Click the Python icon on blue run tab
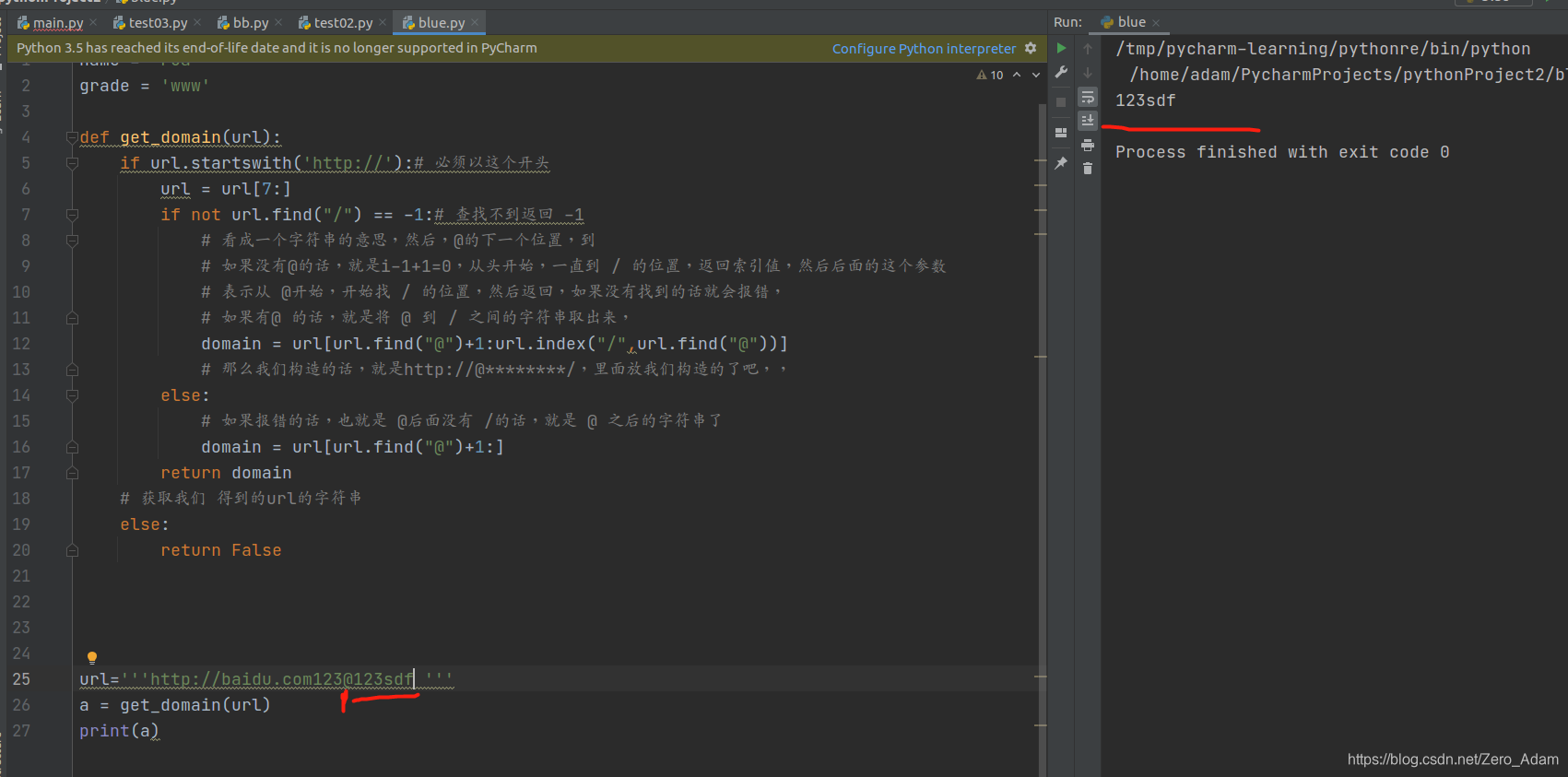Viewport: 1568px width, 777px height. tap(1107, 22)
